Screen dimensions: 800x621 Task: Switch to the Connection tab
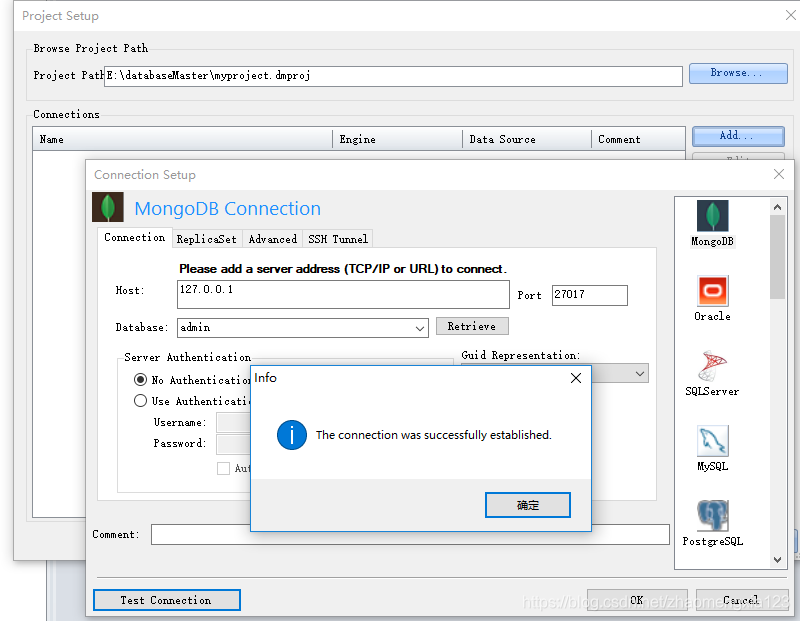click(135, 238)
